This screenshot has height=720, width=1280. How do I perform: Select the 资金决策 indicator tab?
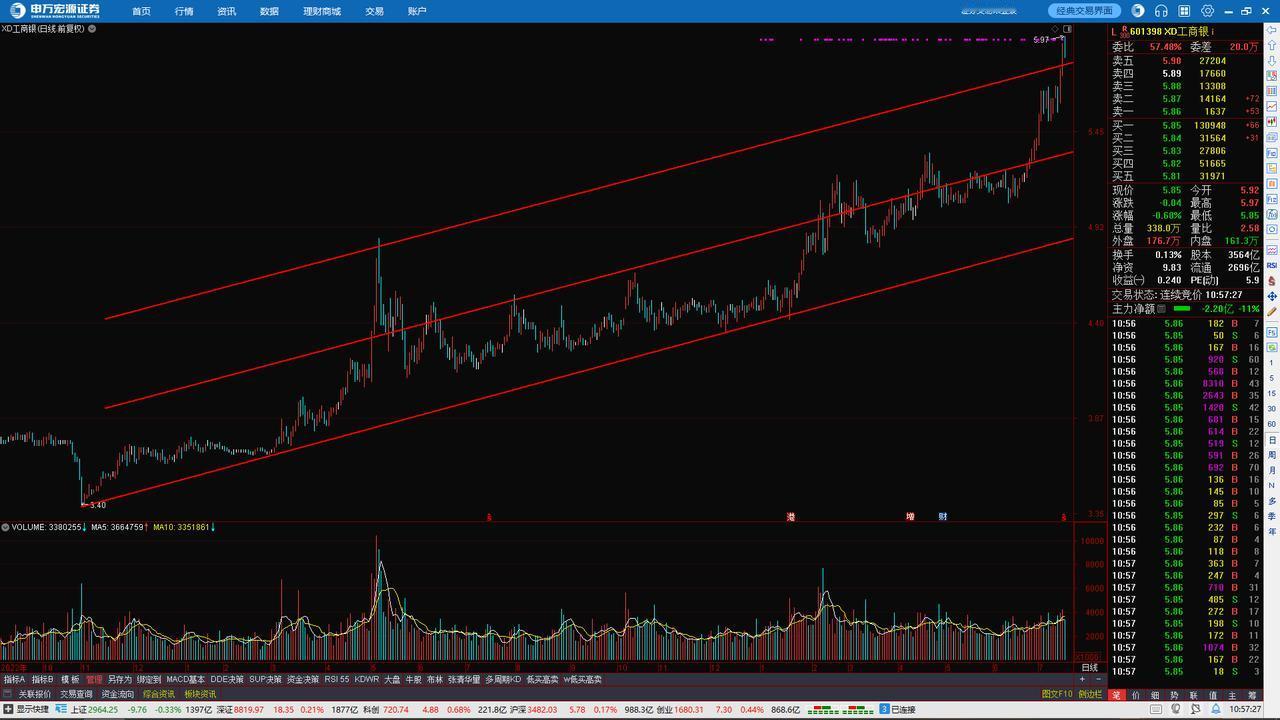click(x=303, y=679)
